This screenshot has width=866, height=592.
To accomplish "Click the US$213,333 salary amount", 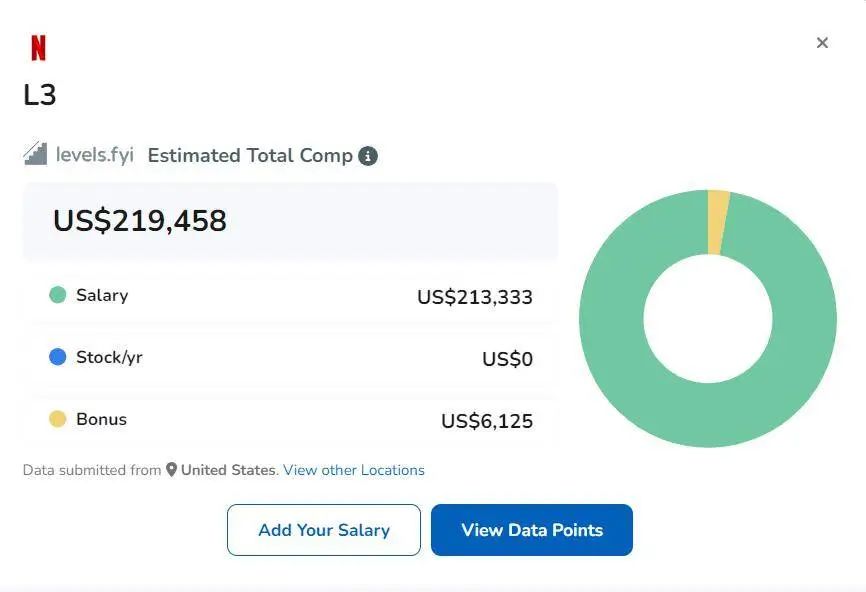I will pos(475,297).
